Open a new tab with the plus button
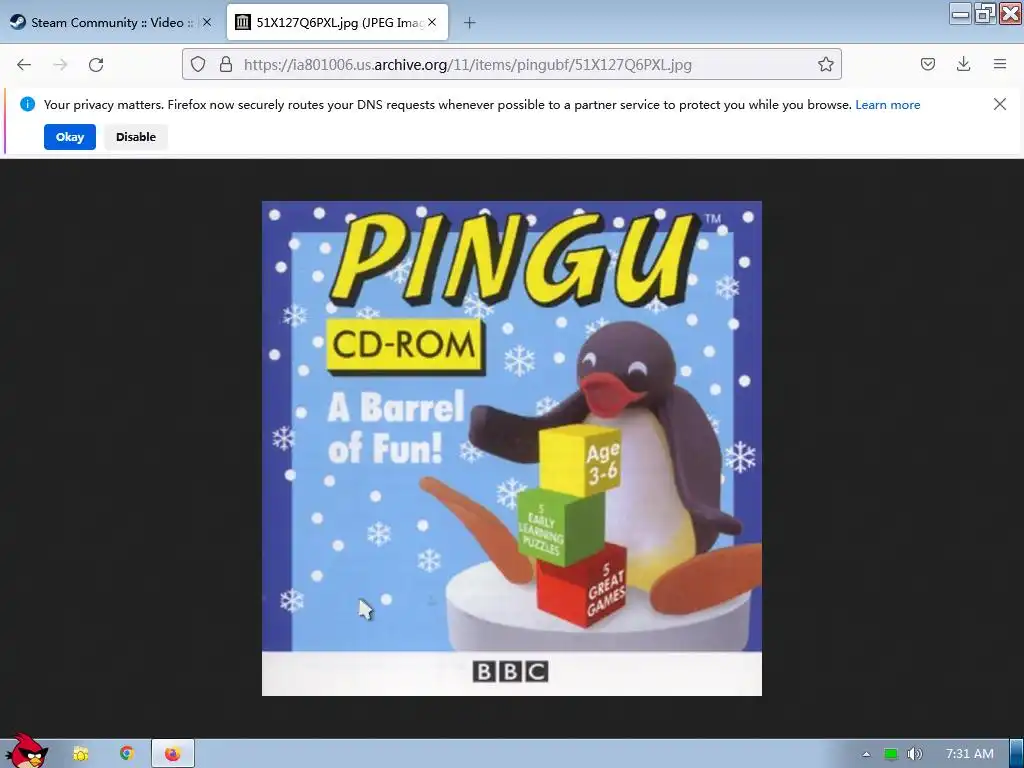1024x768 pixels. tap(469, 23)
